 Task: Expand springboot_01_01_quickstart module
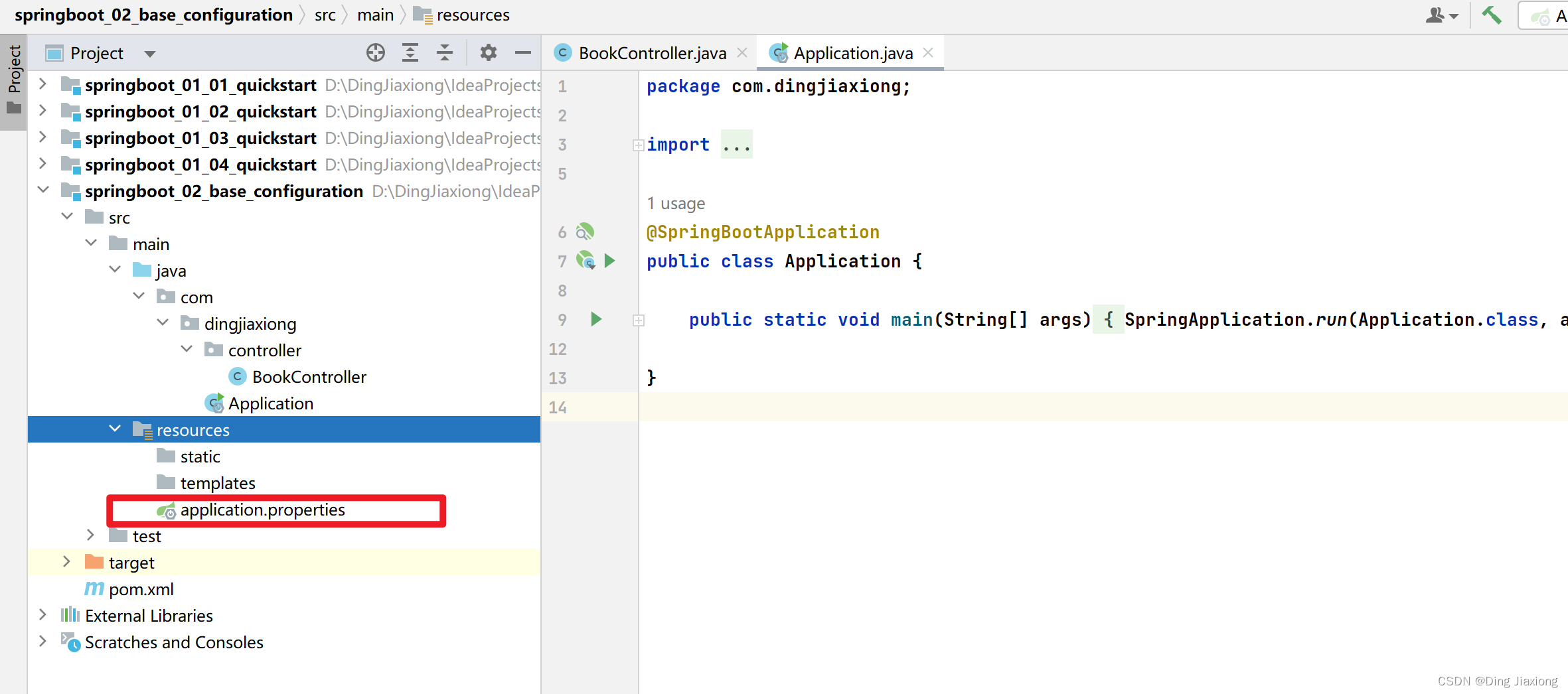[x=42, y=84]
